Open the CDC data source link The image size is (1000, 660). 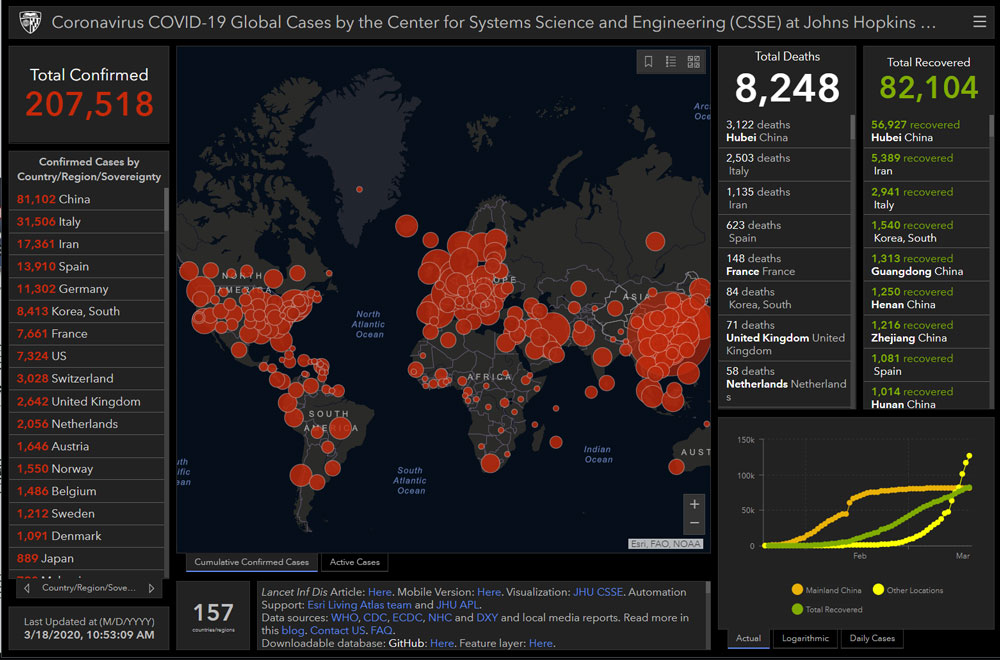[375, 617]
